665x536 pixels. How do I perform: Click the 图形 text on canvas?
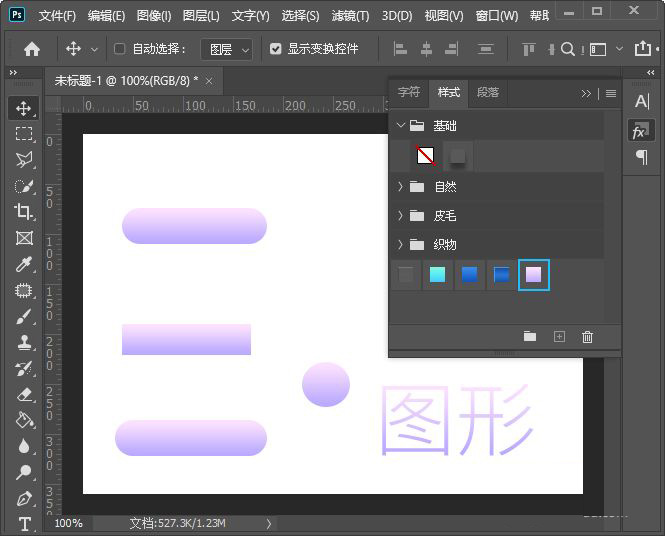pos(456,420)
